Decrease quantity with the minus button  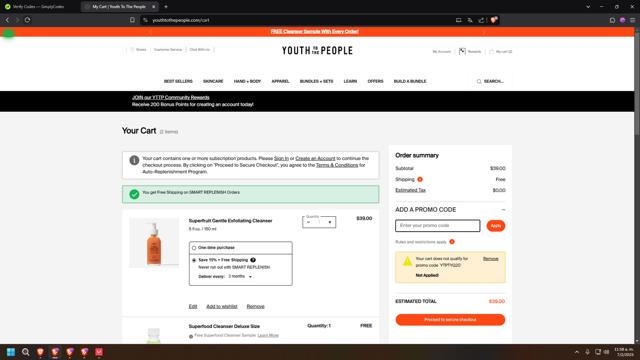309,222
